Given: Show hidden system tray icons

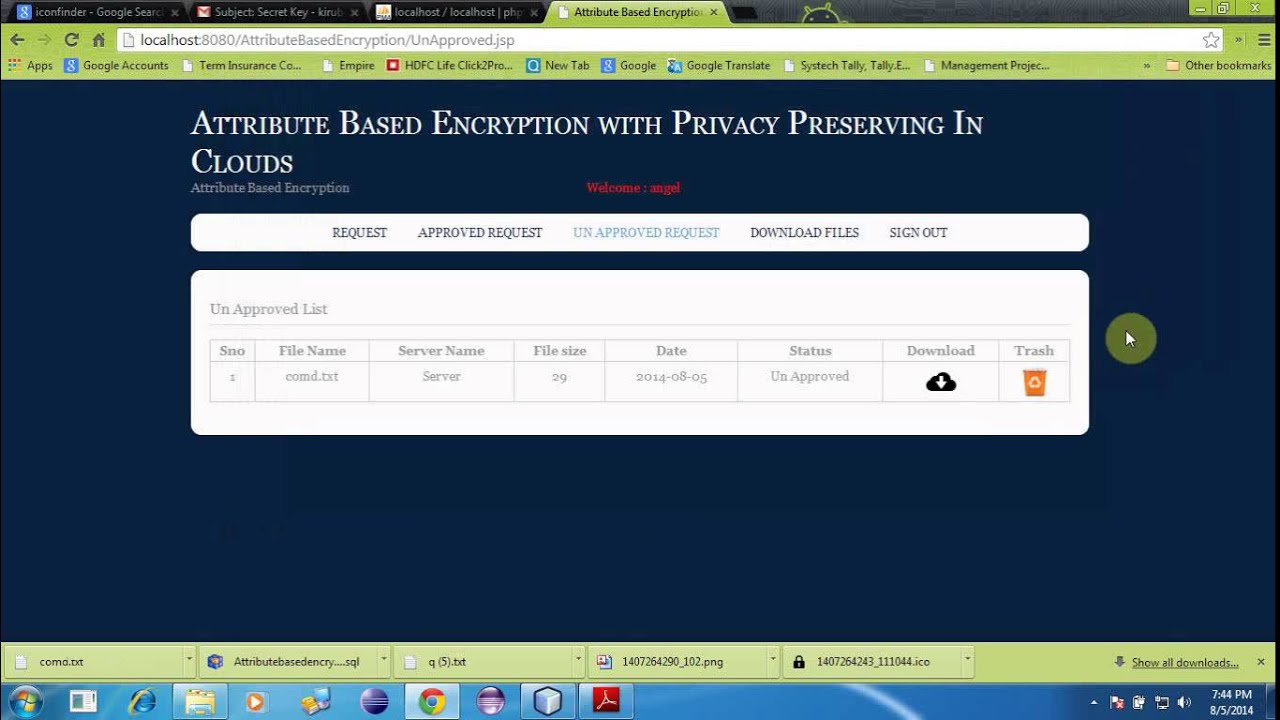Looking at the screenshot, I should [x=1093, y=702].
